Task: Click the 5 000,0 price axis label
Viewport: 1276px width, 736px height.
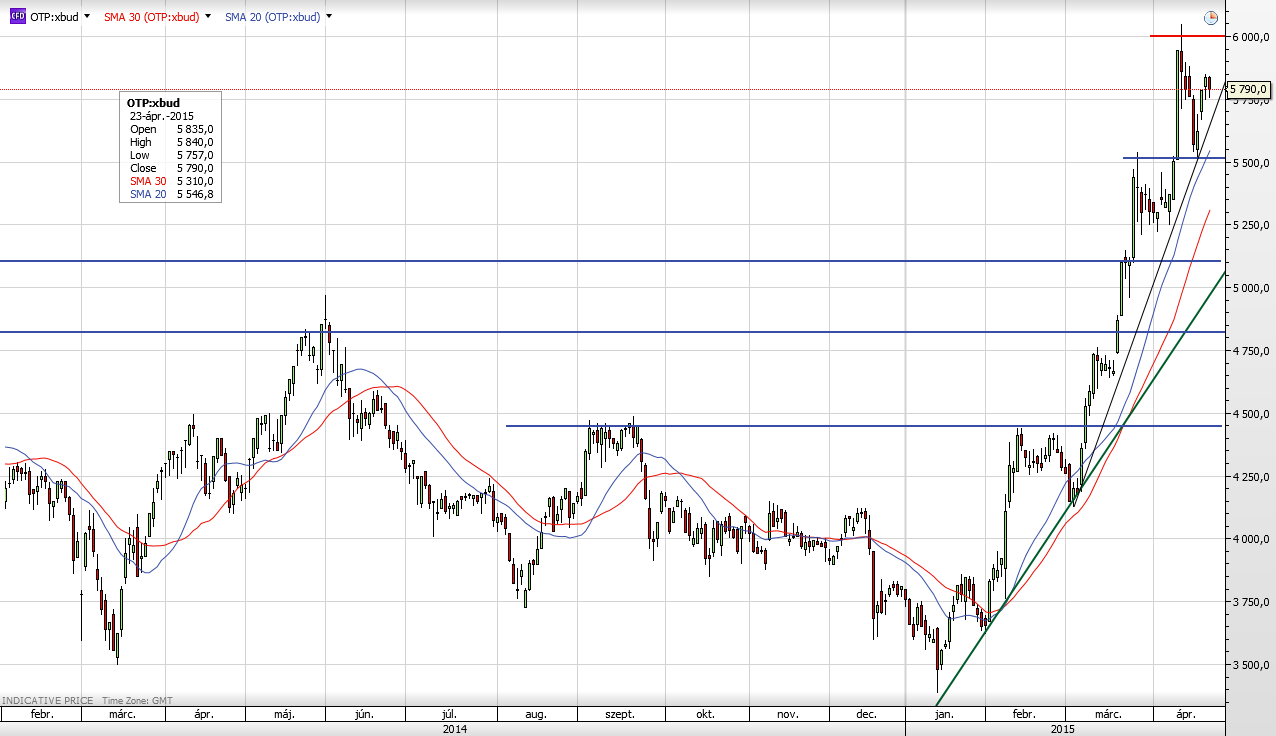Action: pos(1250,288)
